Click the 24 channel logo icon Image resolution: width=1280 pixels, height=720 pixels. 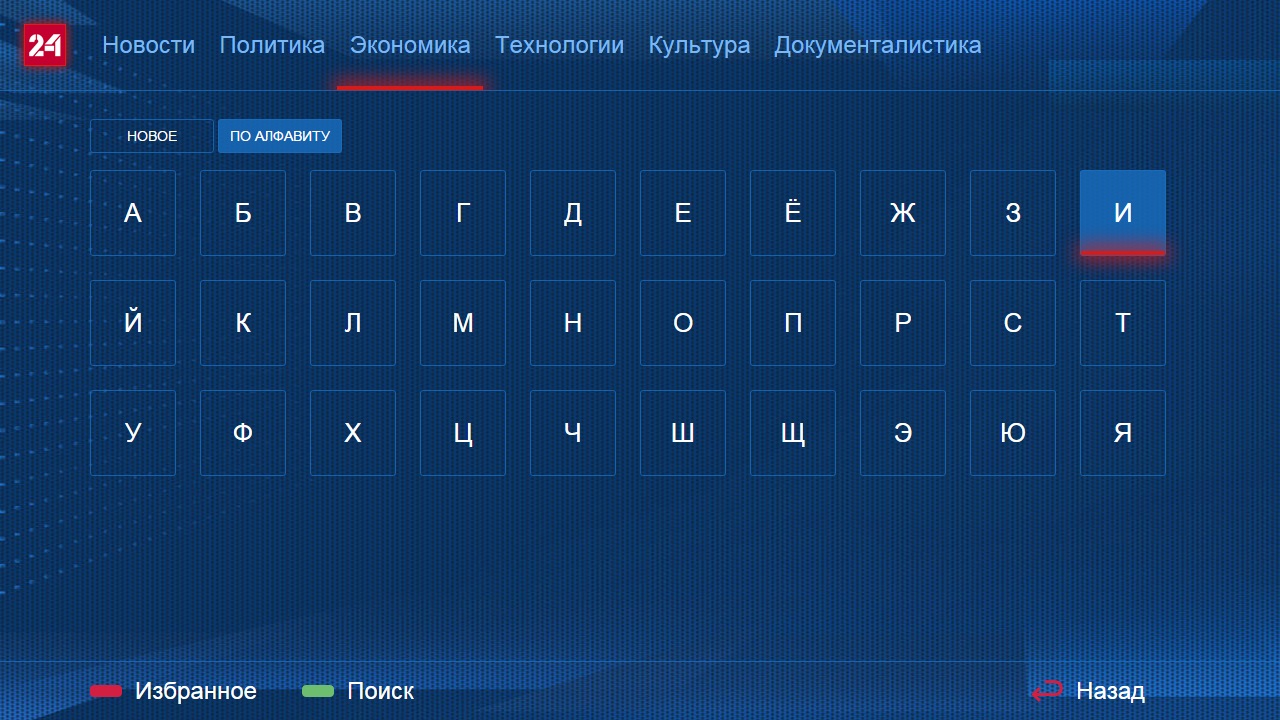point(45,45)
